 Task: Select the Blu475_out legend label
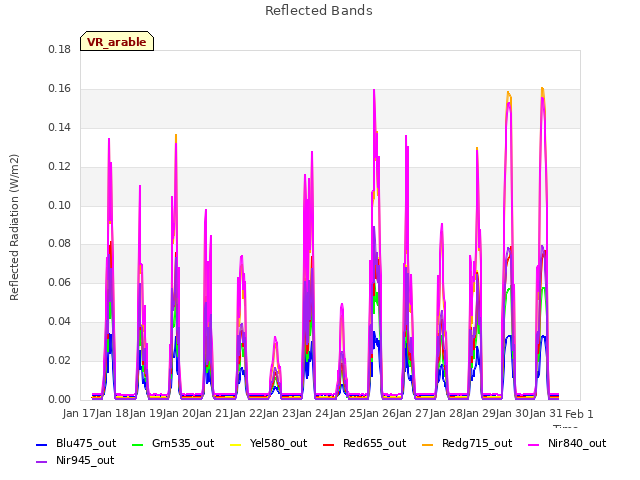pyautogui.click(x=86, y=443)
